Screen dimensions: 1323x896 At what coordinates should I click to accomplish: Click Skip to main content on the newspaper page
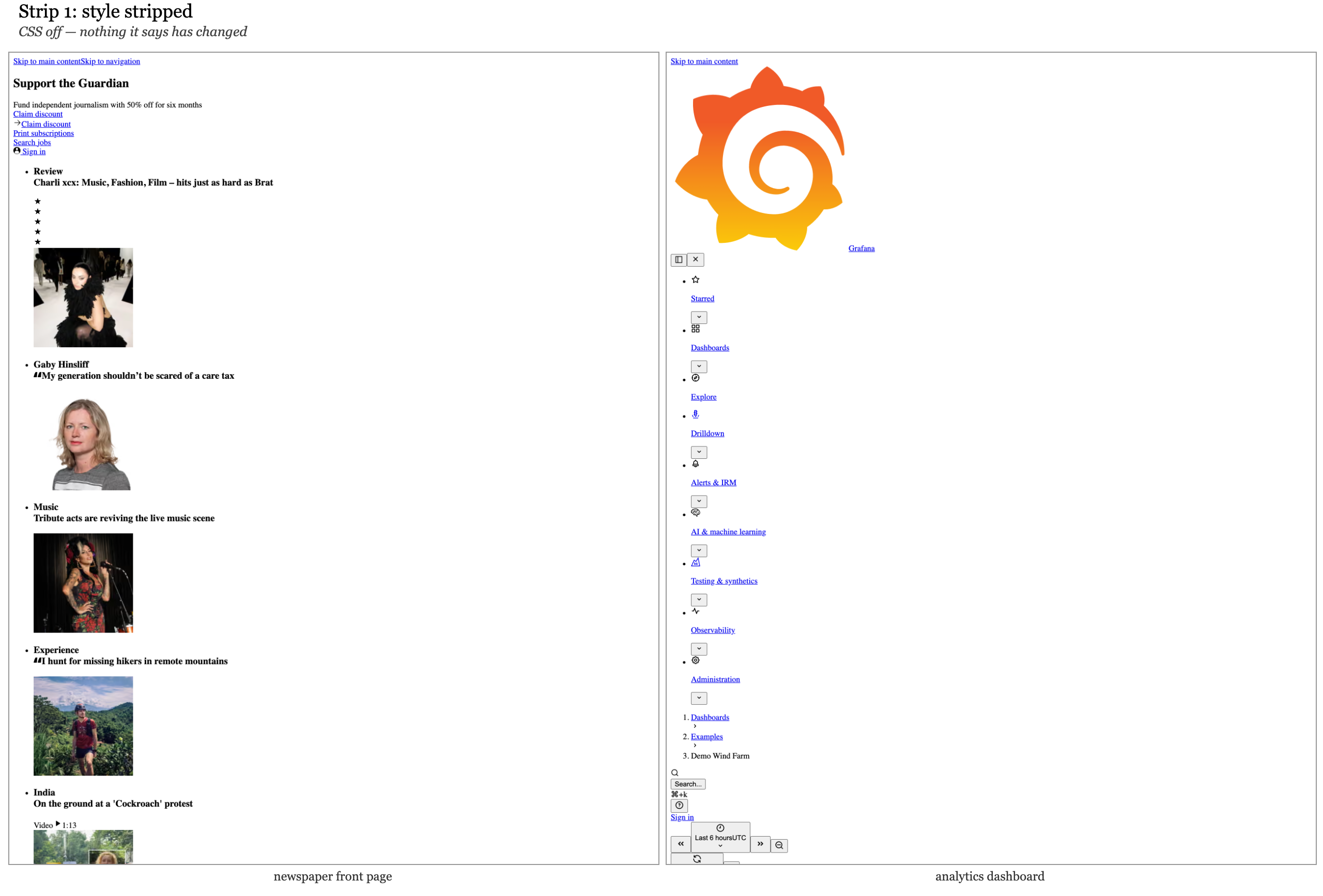coord(47,61)
